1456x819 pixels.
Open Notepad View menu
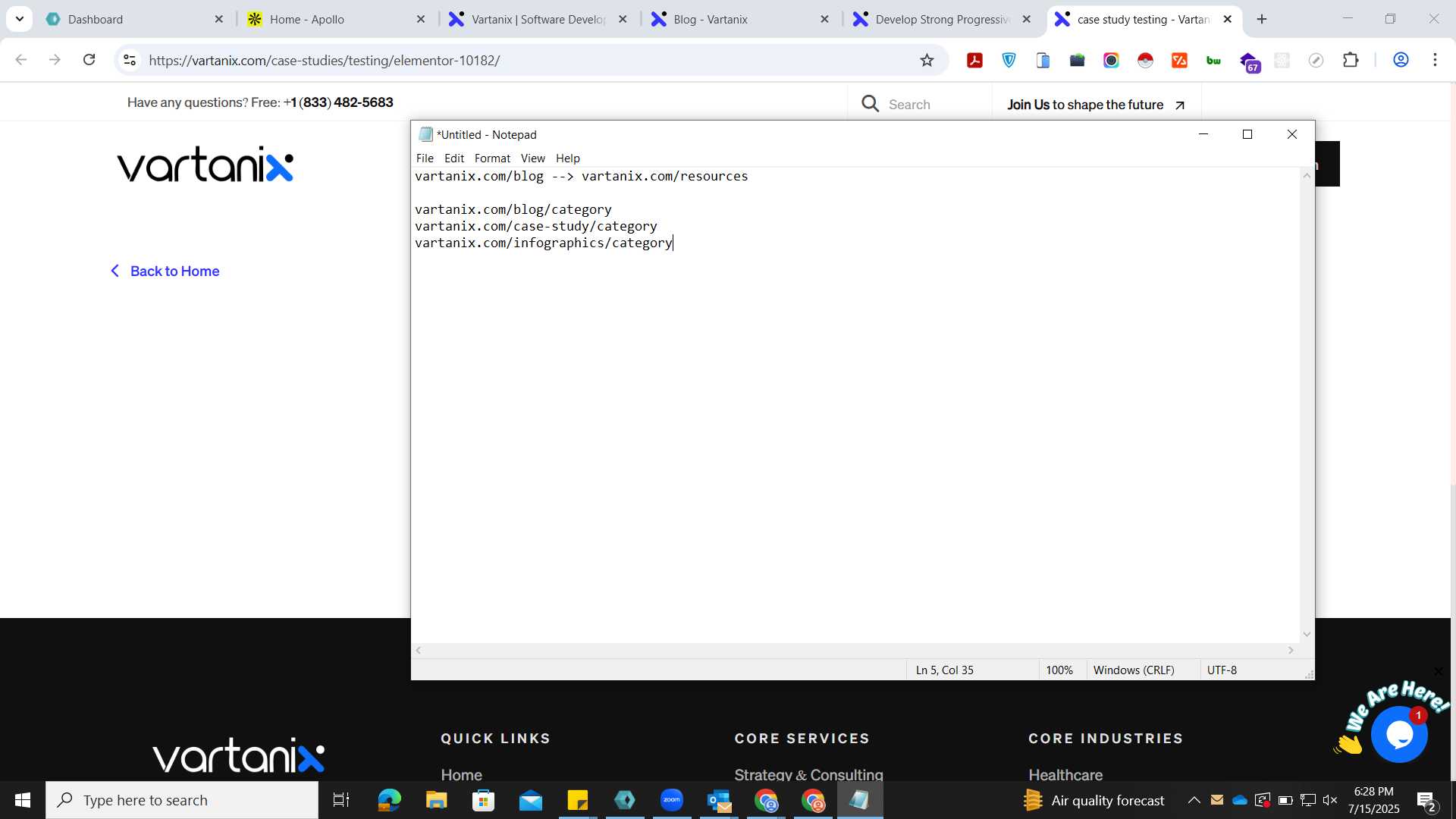tap(532, 158)
